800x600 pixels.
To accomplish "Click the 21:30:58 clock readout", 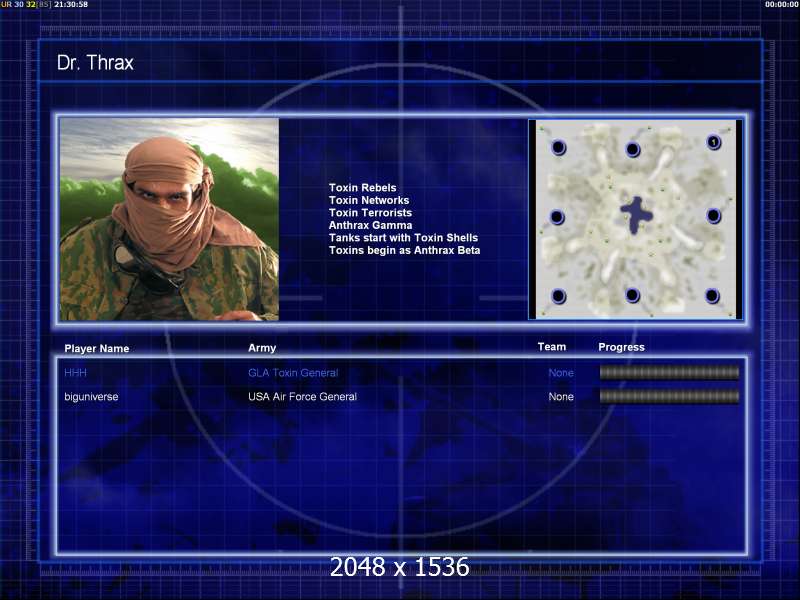I will coord(71,4).
